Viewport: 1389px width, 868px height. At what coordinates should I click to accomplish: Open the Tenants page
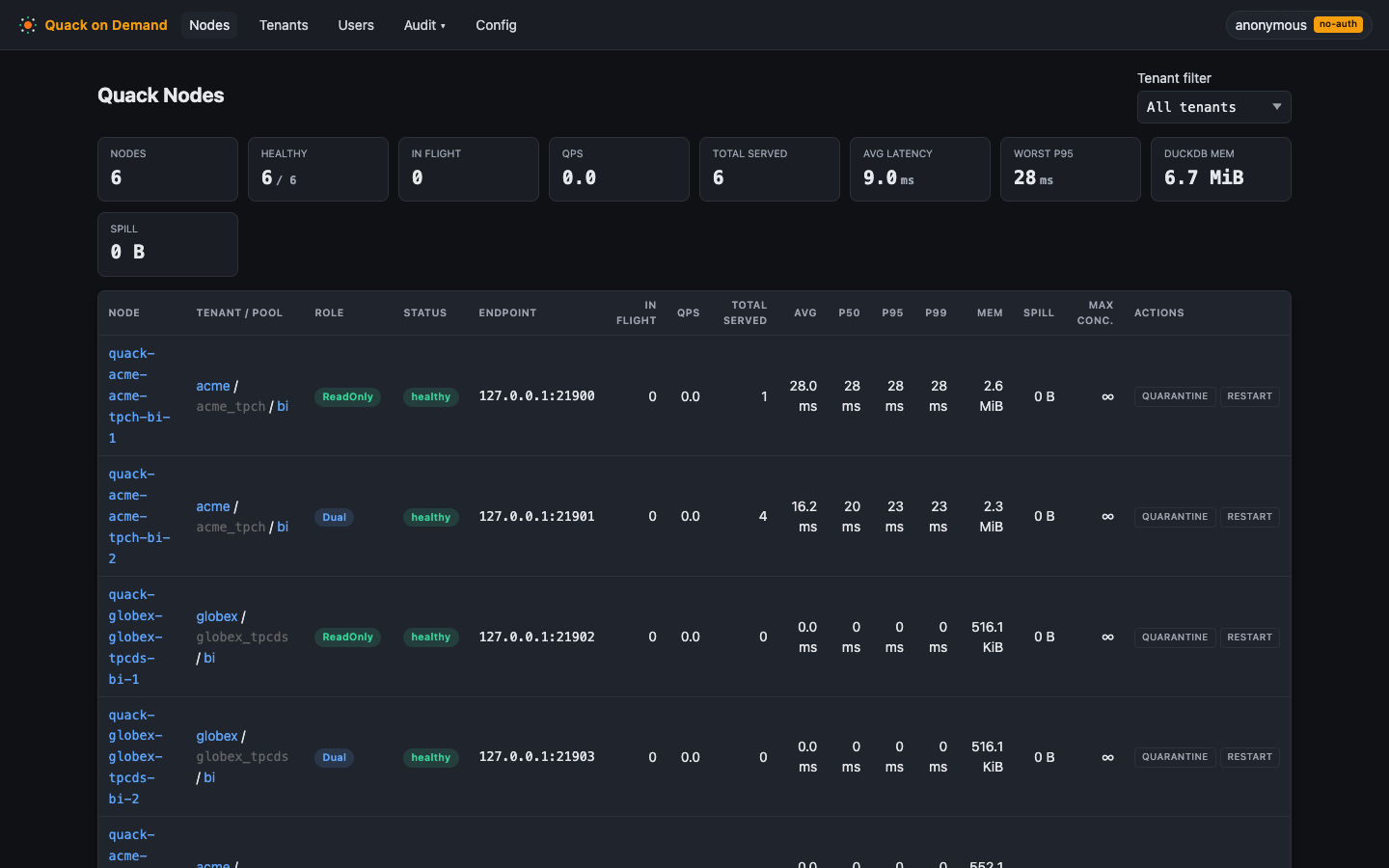(284, 25)
